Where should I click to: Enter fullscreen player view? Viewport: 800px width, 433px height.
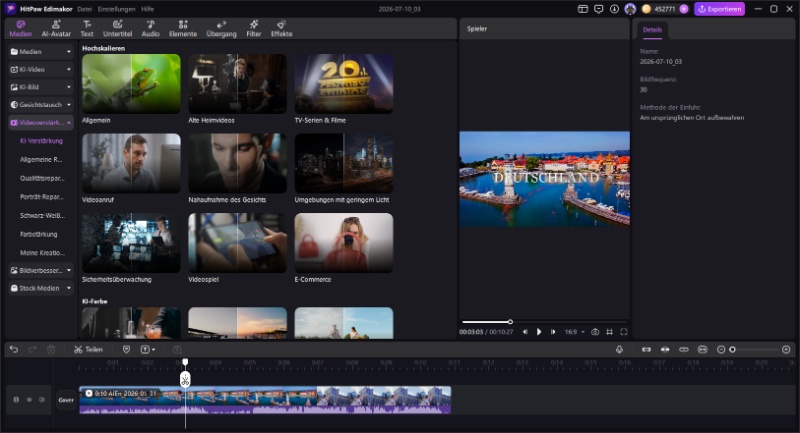click(623, 332)
